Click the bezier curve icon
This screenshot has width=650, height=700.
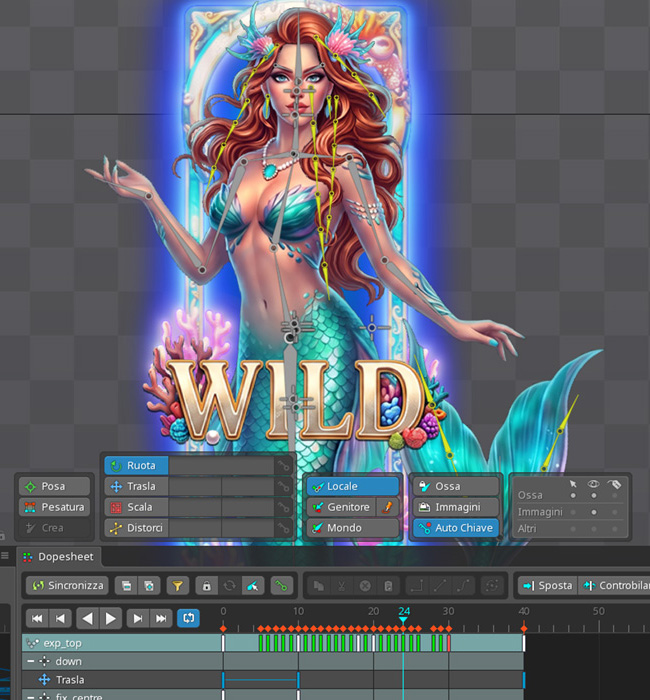463,585
